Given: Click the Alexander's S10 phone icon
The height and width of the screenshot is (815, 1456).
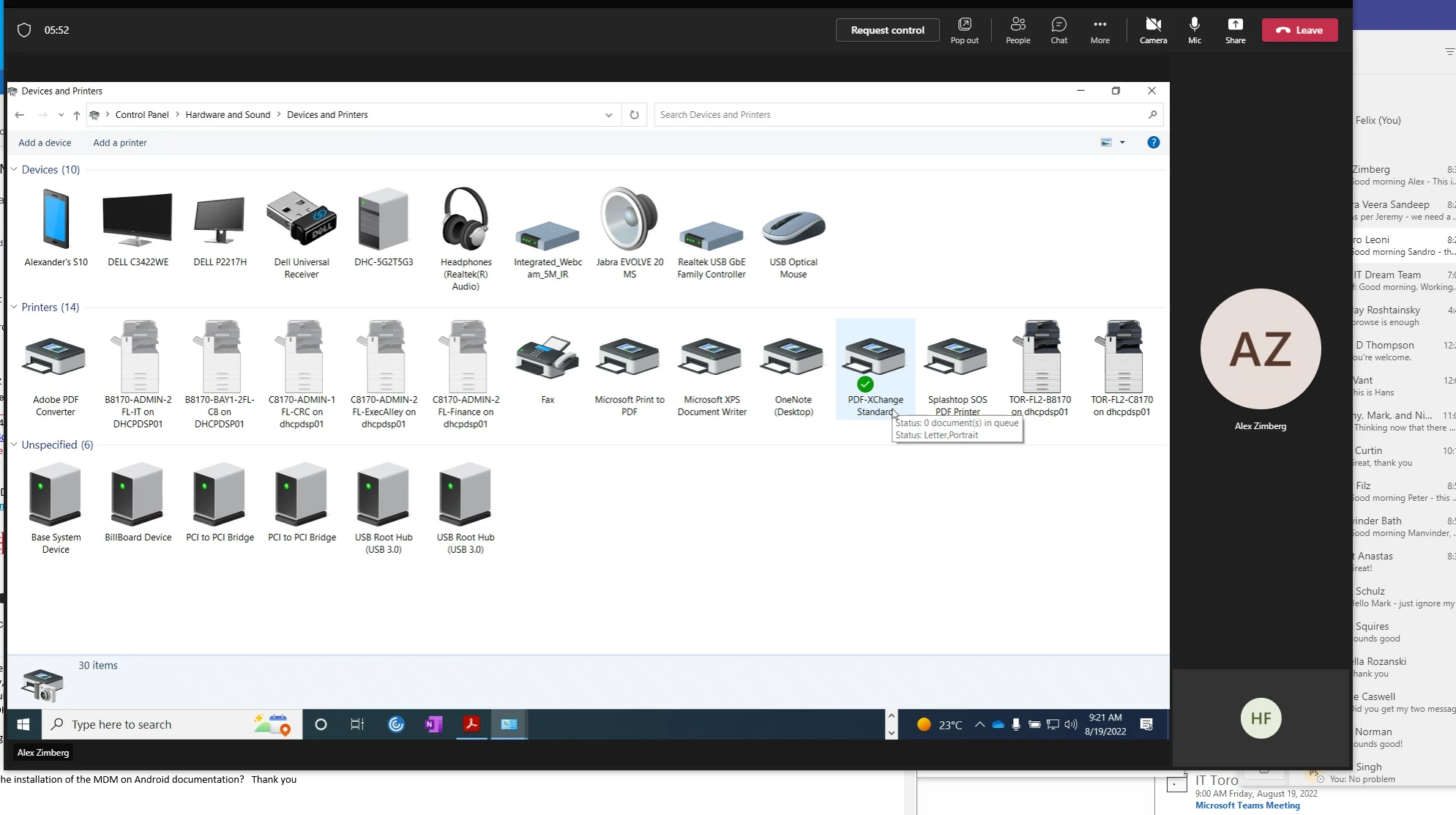Looking at the screenshot, I should click(x=56, y=220).
